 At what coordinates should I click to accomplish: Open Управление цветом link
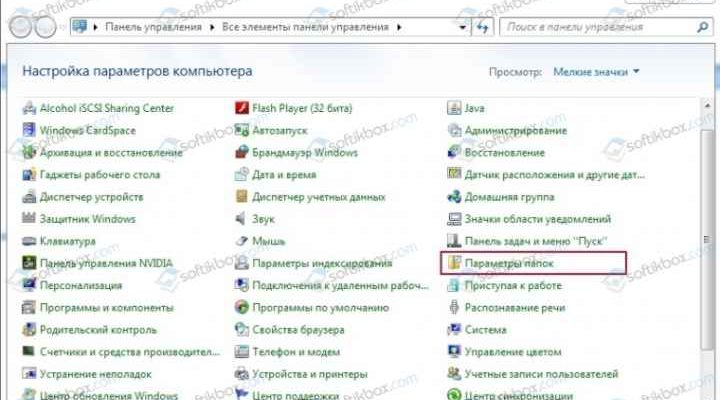[x=513, y=352]
